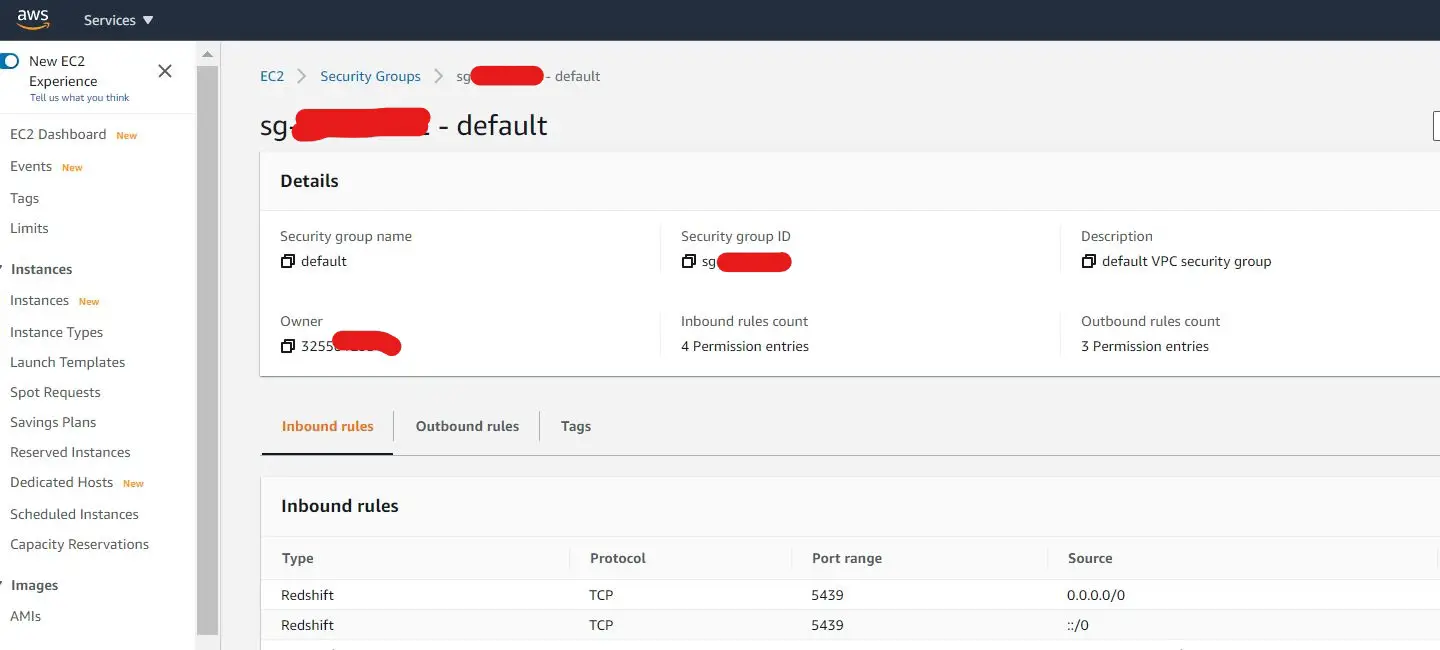
Task: Copy the security group ID
Action: coord(688,261)
